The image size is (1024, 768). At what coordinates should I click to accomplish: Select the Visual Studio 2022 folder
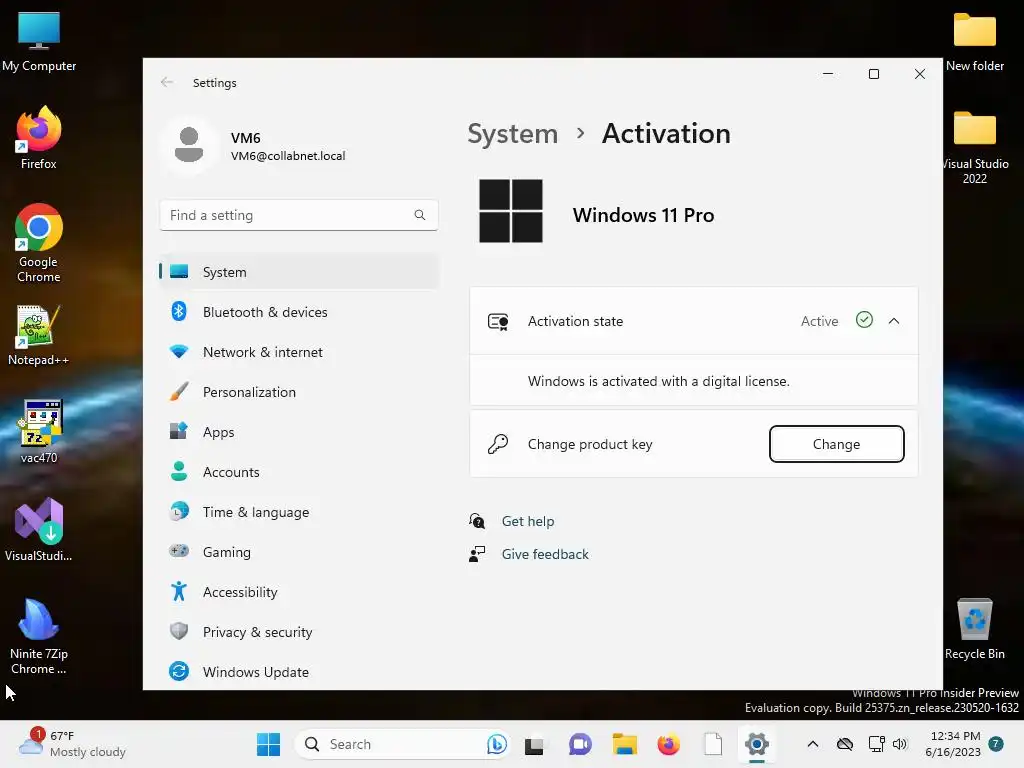[x=975, y=148]
